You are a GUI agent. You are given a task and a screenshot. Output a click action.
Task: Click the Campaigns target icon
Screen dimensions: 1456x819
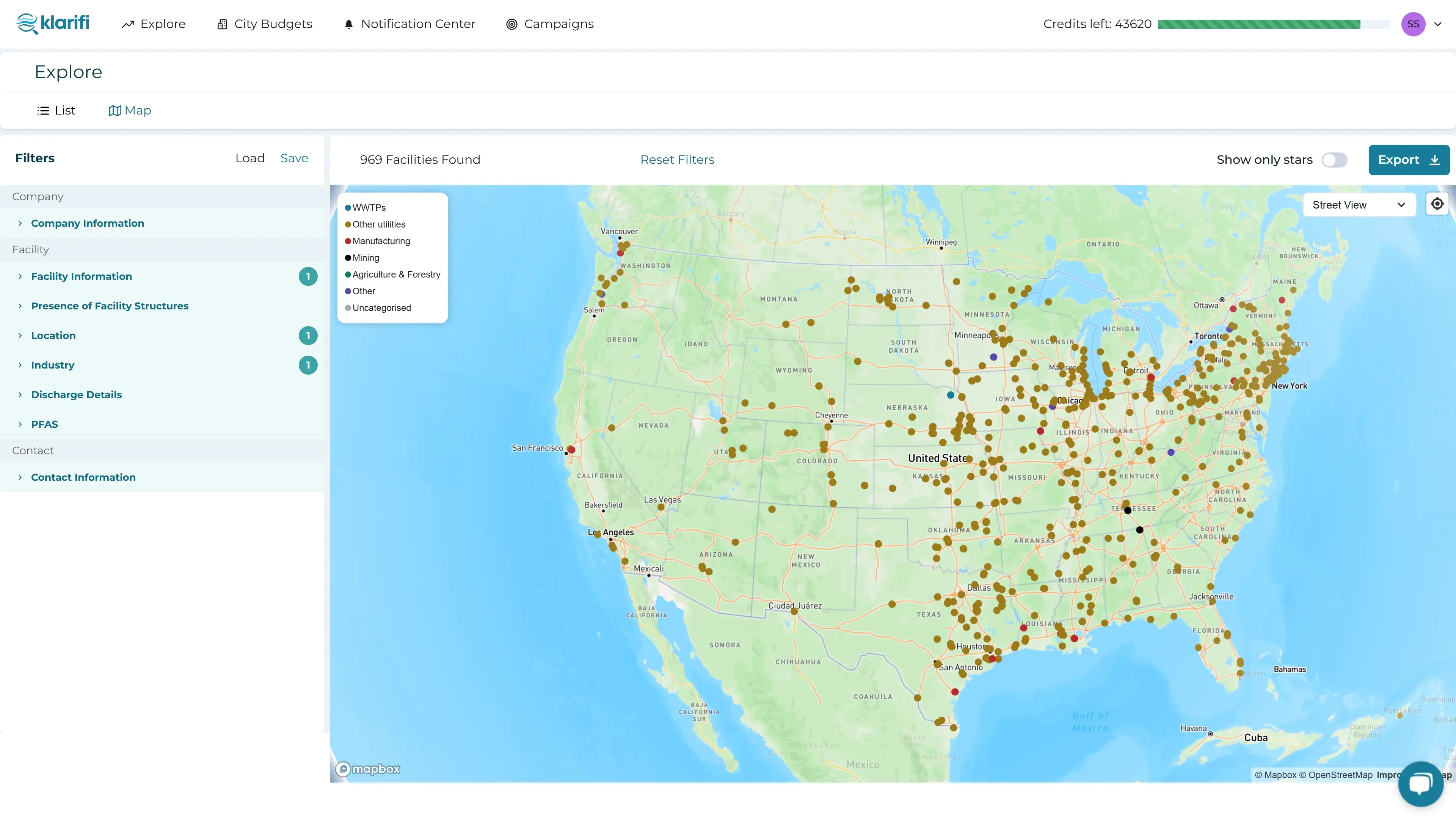pos(511,24)
